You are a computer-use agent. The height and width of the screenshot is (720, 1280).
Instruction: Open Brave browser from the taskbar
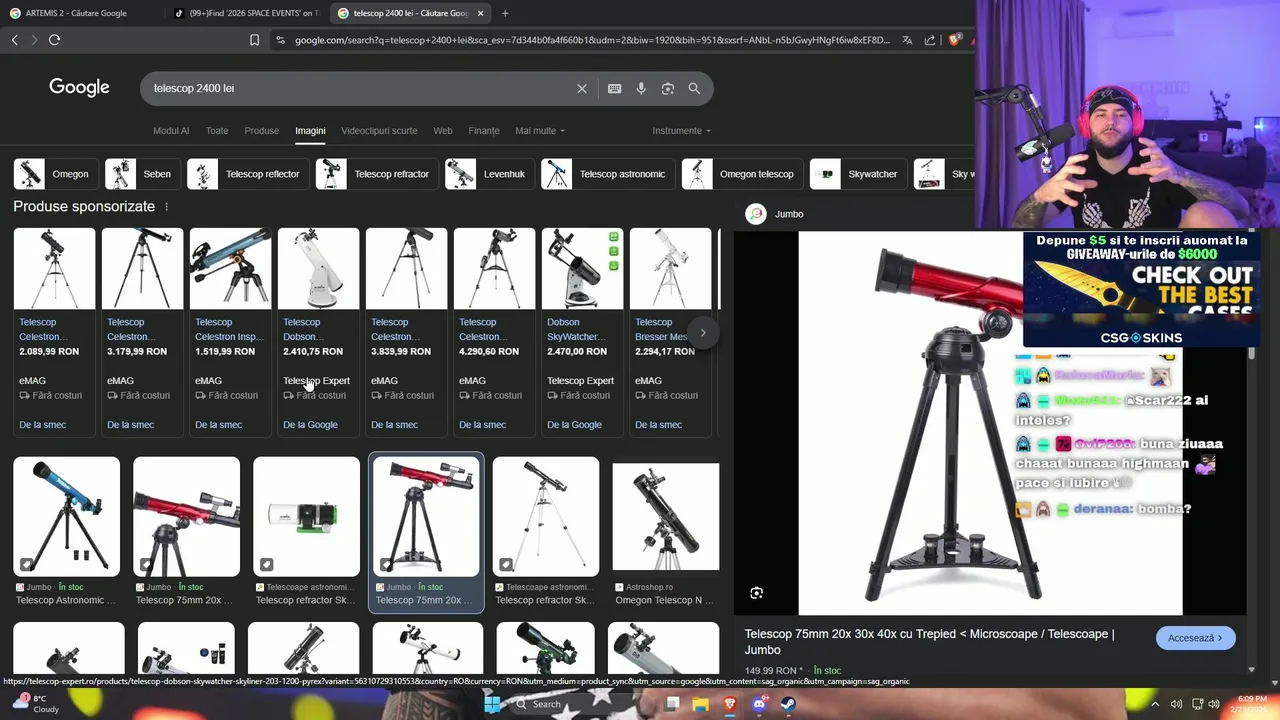730,704
